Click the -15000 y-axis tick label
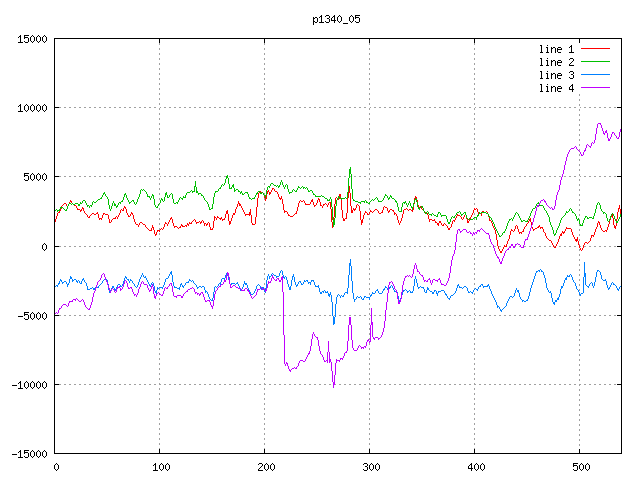Screen dimensions: 640x480 click(x=27, y=453)
